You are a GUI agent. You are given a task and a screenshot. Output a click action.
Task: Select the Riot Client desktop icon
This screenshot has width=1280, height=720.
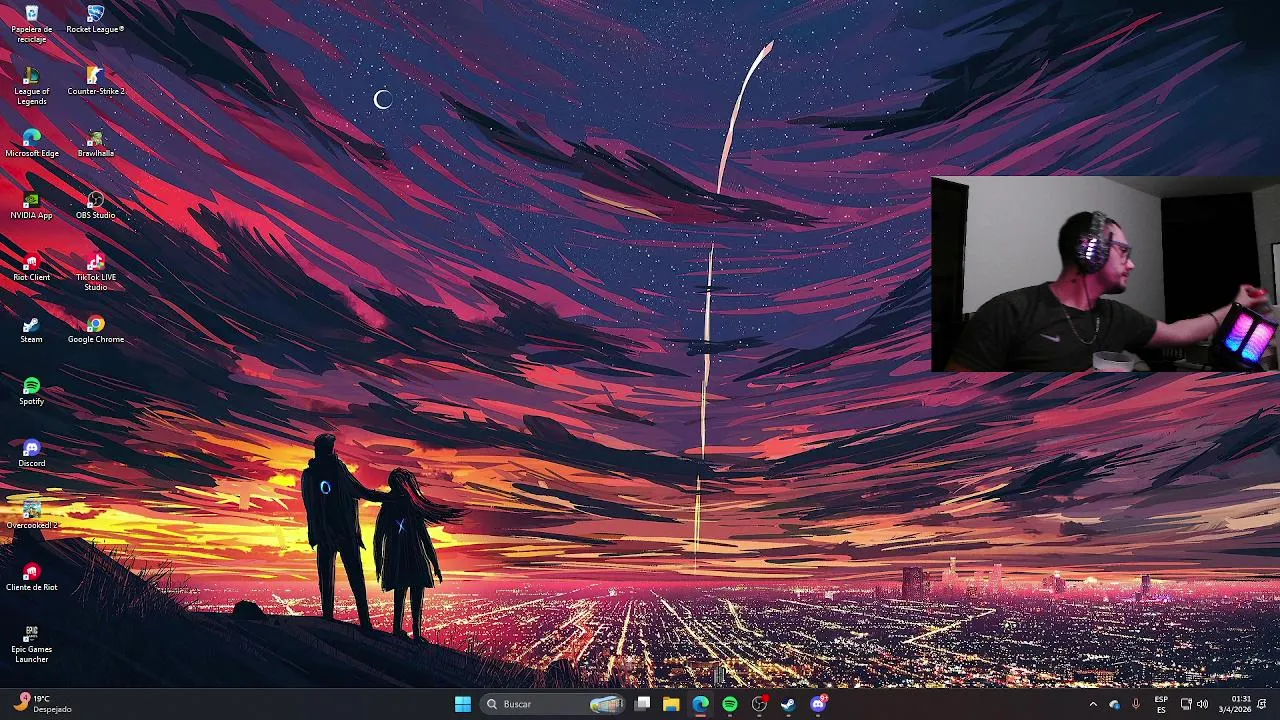tap(31, 267)
